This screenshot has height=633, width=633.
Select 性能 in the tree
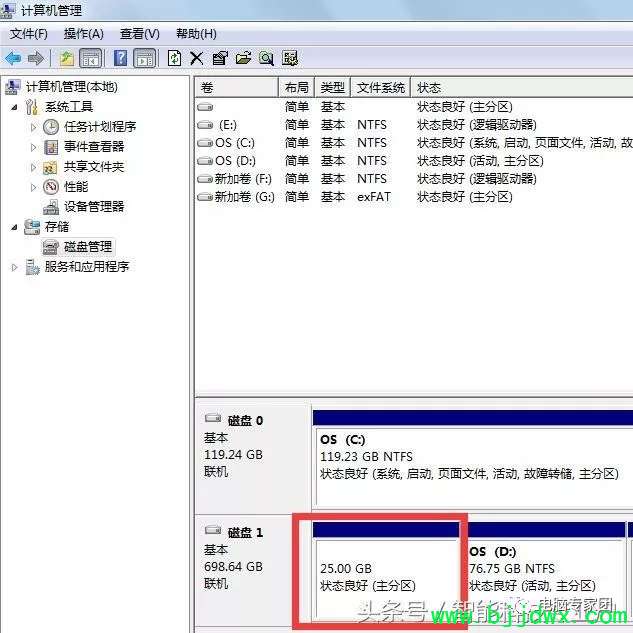coord(76,187)
